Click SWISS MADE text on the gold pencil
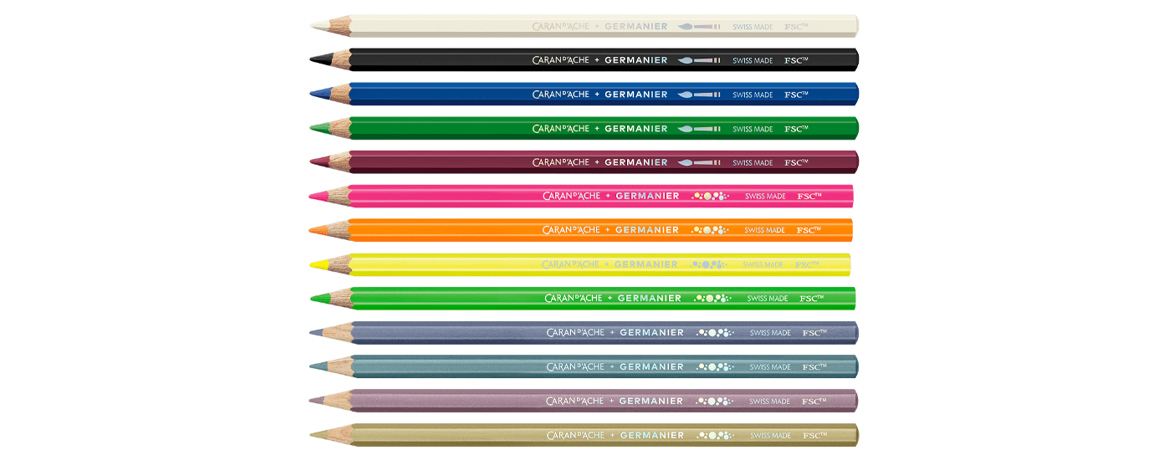This screenshot has width=1170, height=460. coord(770,435)
